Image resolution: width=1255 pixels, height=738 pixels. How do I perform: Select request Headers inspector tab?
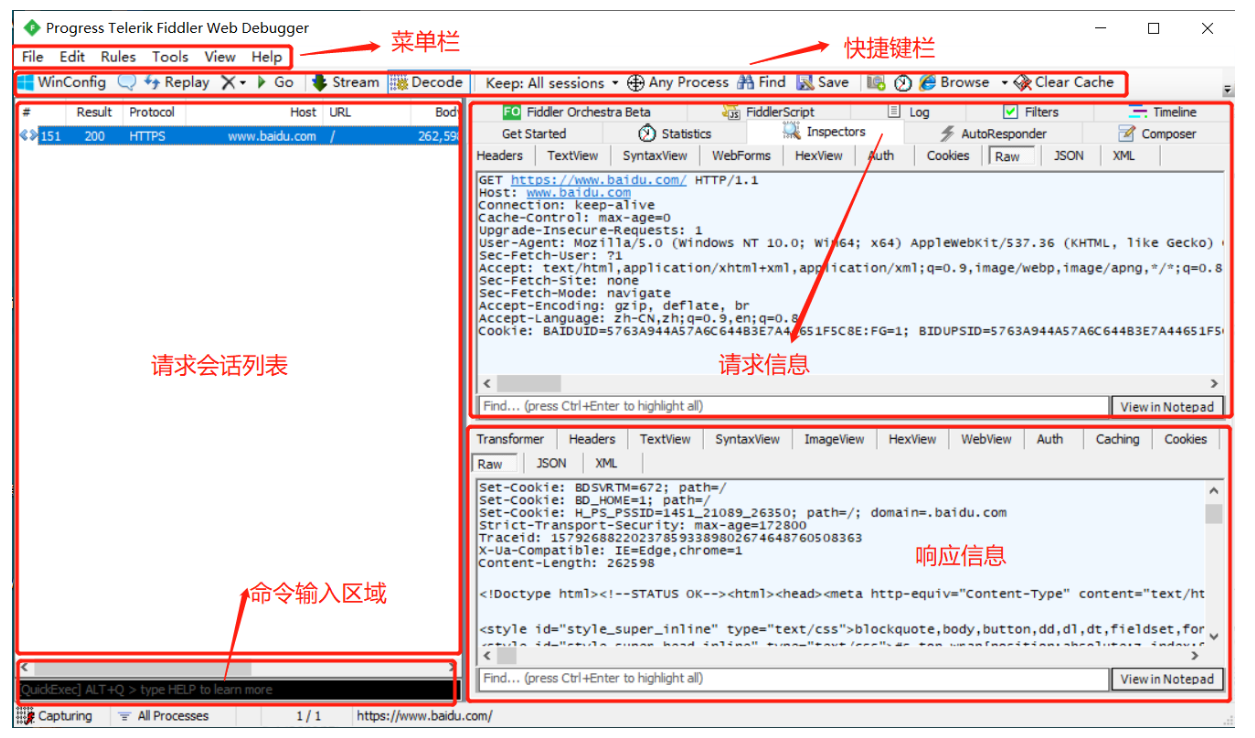pos(499,155)
